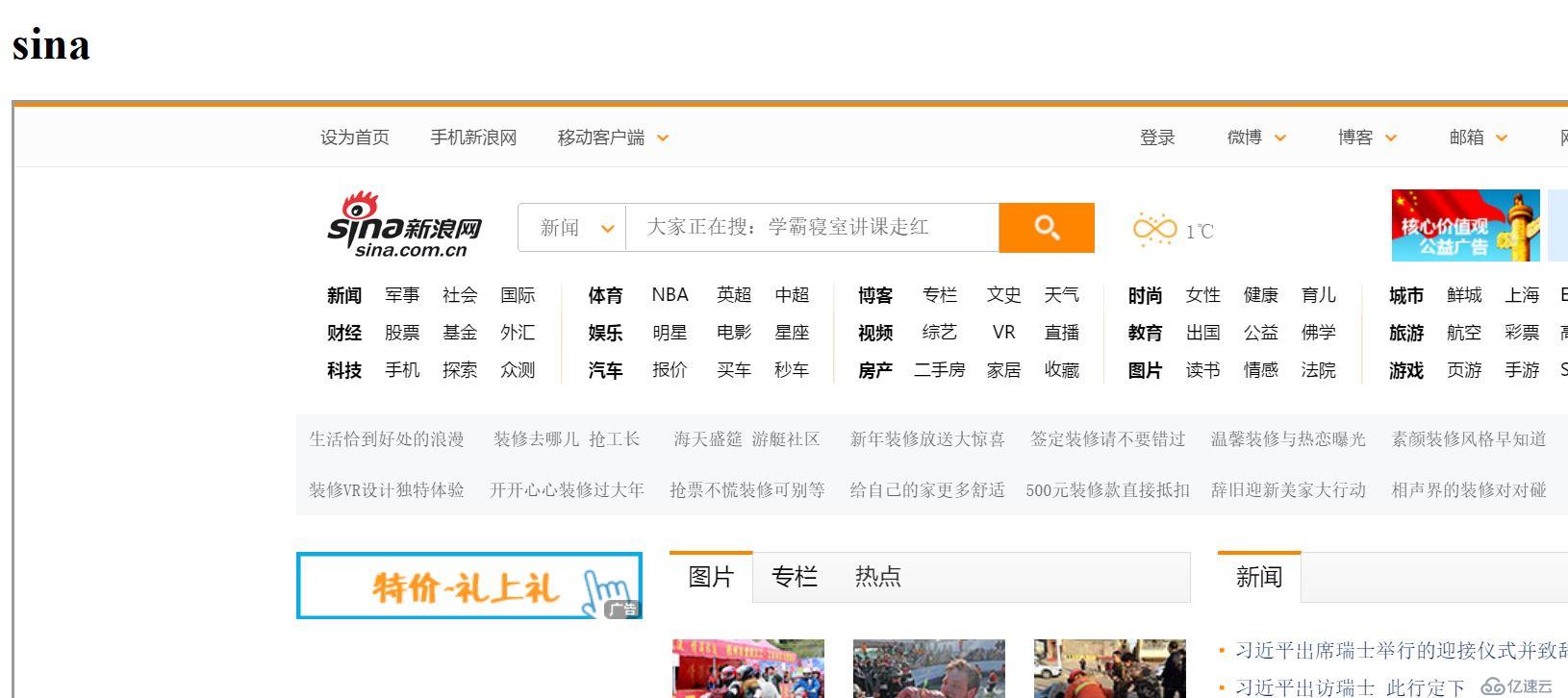Open 新年装修放送大惊喜 promo link

927,439
